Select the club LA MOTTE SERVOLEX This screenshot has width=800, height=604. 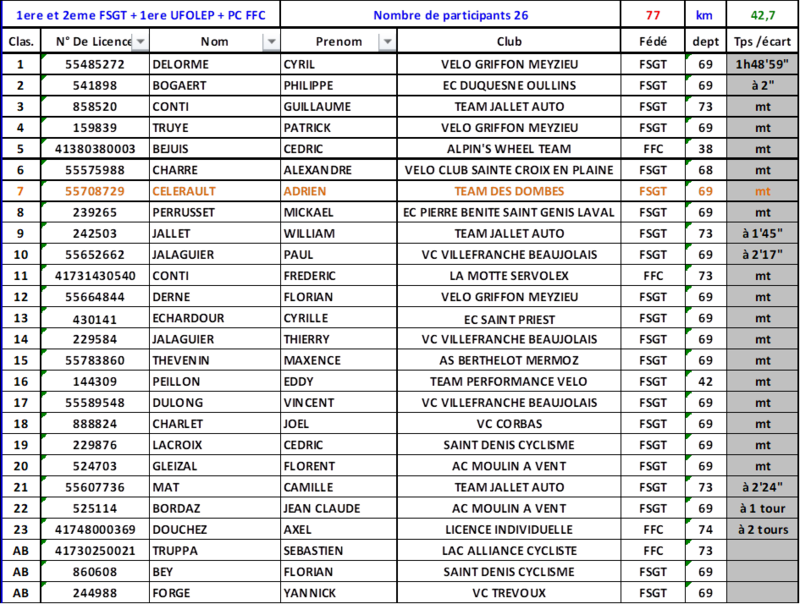[x=509, y=276]
